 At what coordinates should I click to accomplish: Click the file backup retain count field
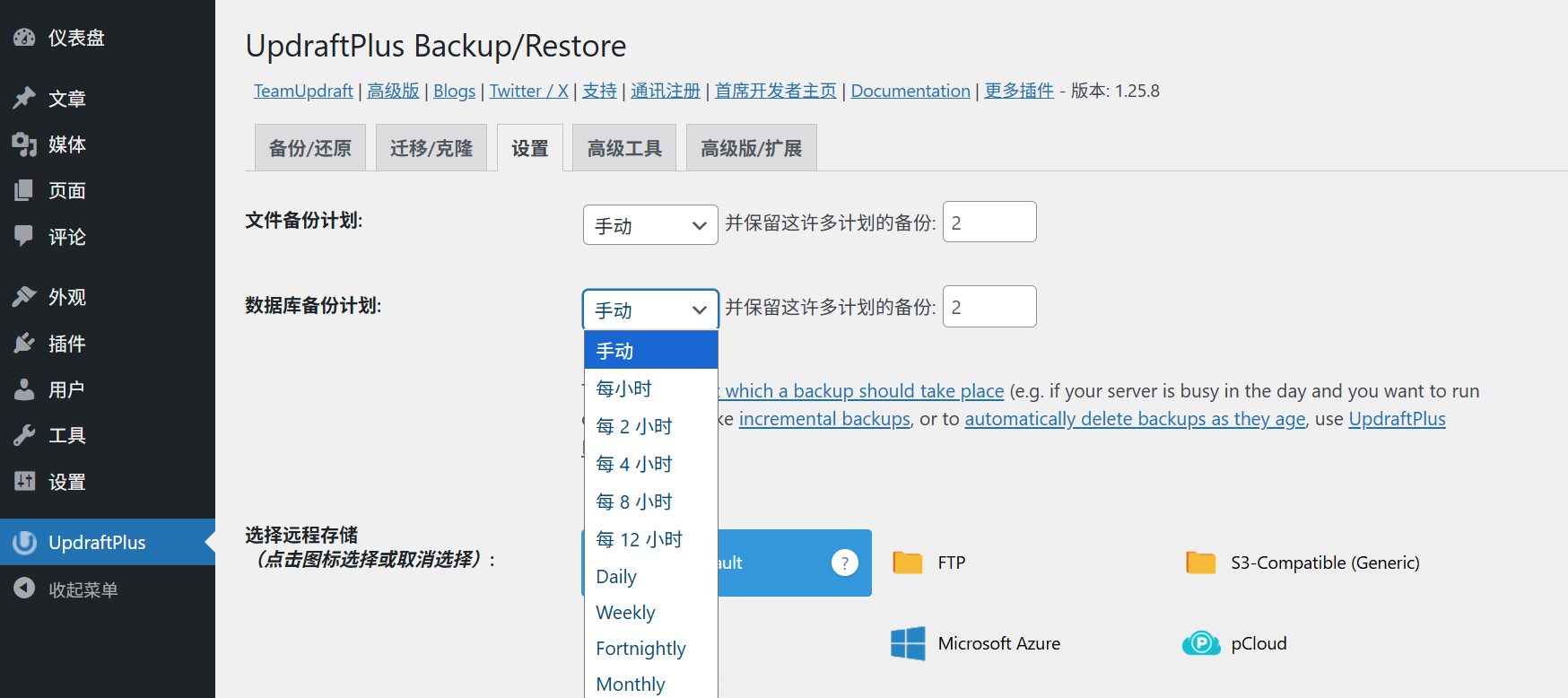989,222
